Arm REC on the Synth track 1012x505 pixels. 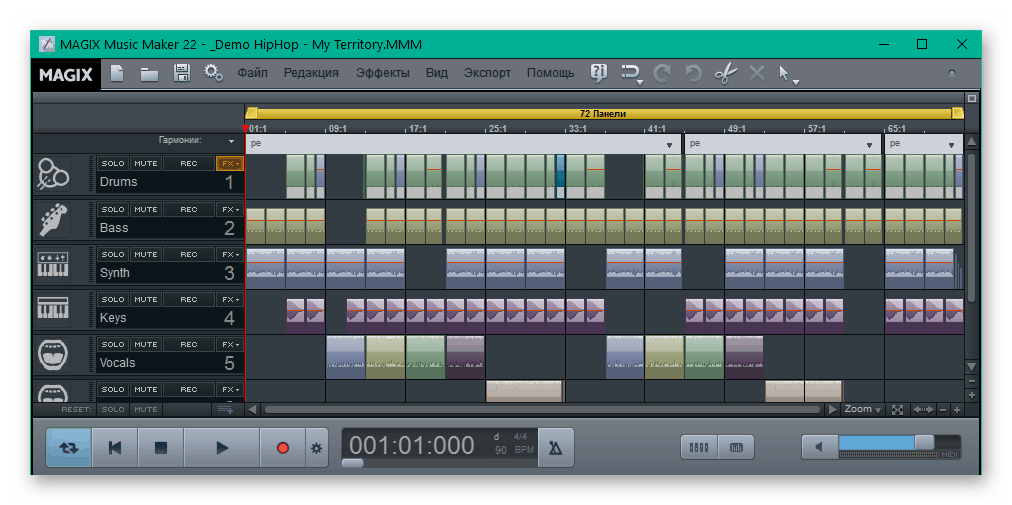coord(188,255)
